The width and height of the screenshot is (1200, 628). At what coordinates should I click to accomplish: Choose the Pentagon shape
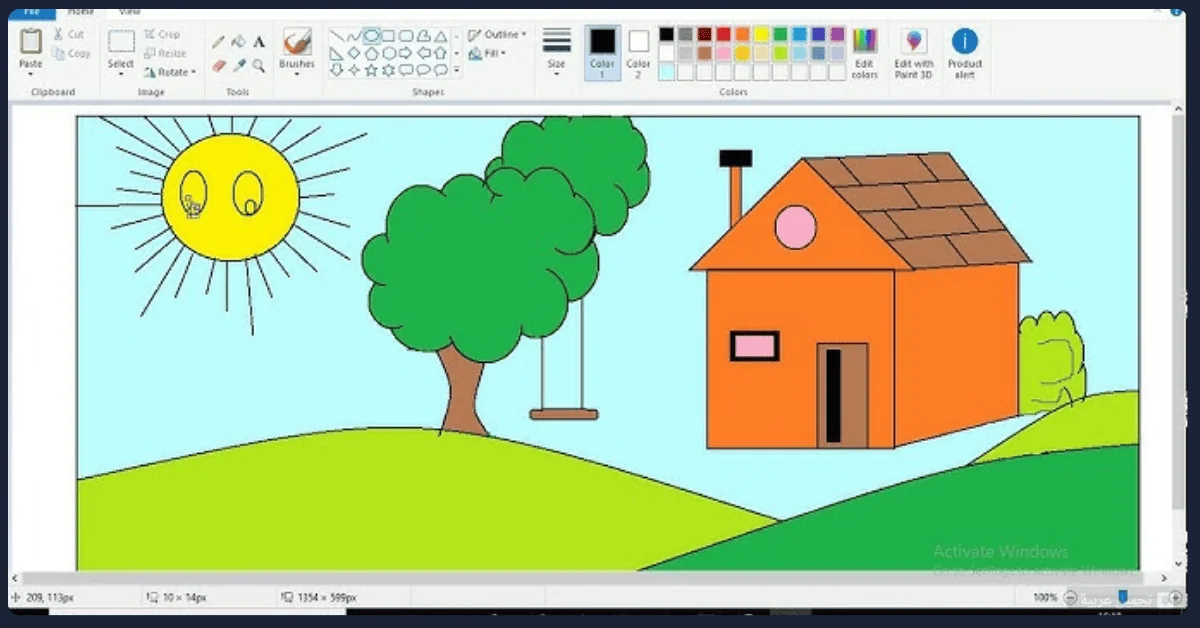click(371, 53)
